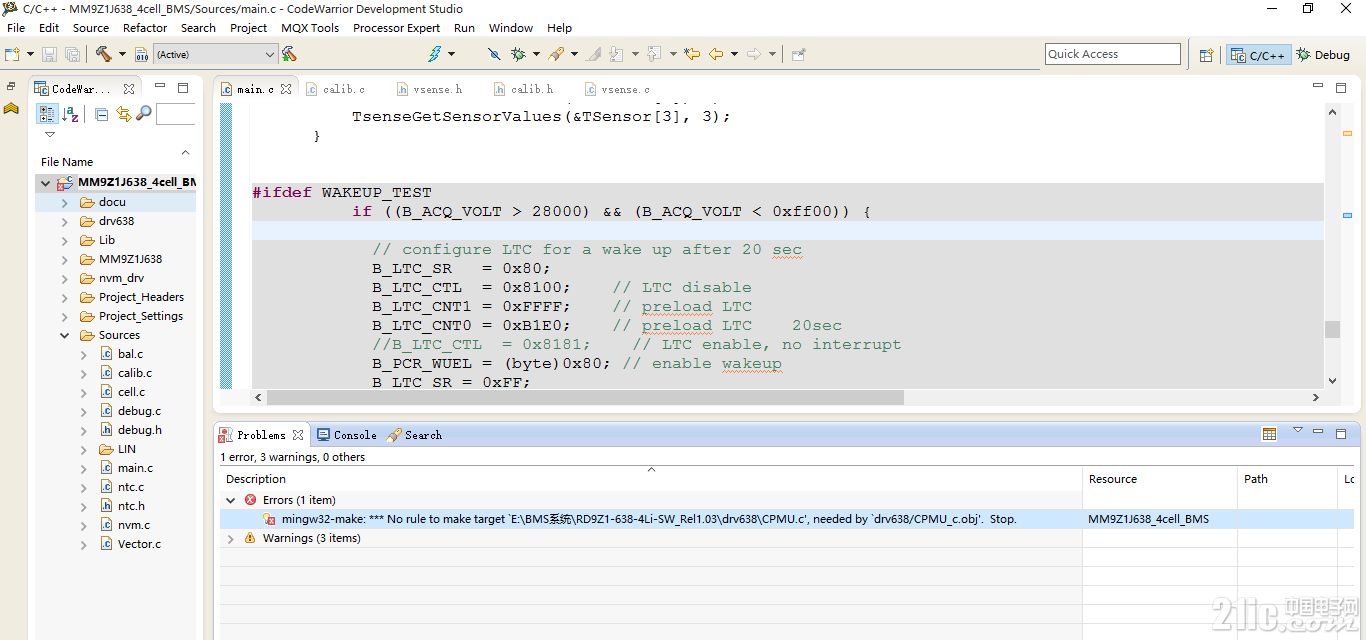Click the yellow chevron icon in the left trim bar
The height and width of the screenshot is (640, 1366).
(11, 108)
